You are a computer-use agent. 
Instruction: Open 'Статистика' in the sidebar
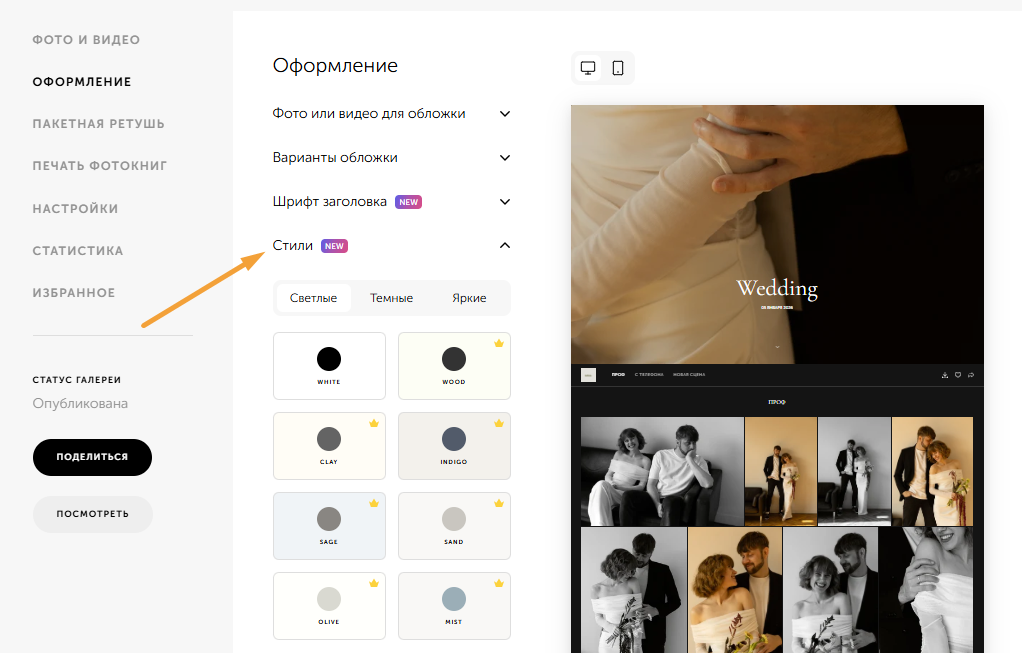click(78, 251)
